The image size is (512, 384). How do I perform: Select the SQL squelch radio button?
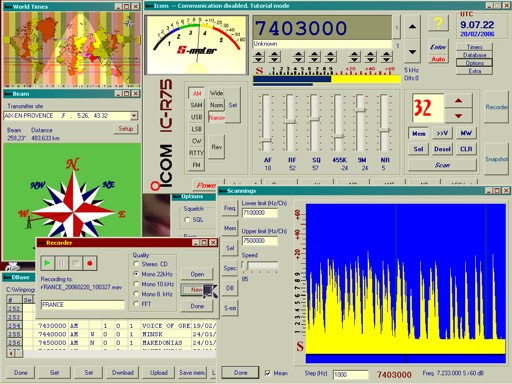click(187, 220)
